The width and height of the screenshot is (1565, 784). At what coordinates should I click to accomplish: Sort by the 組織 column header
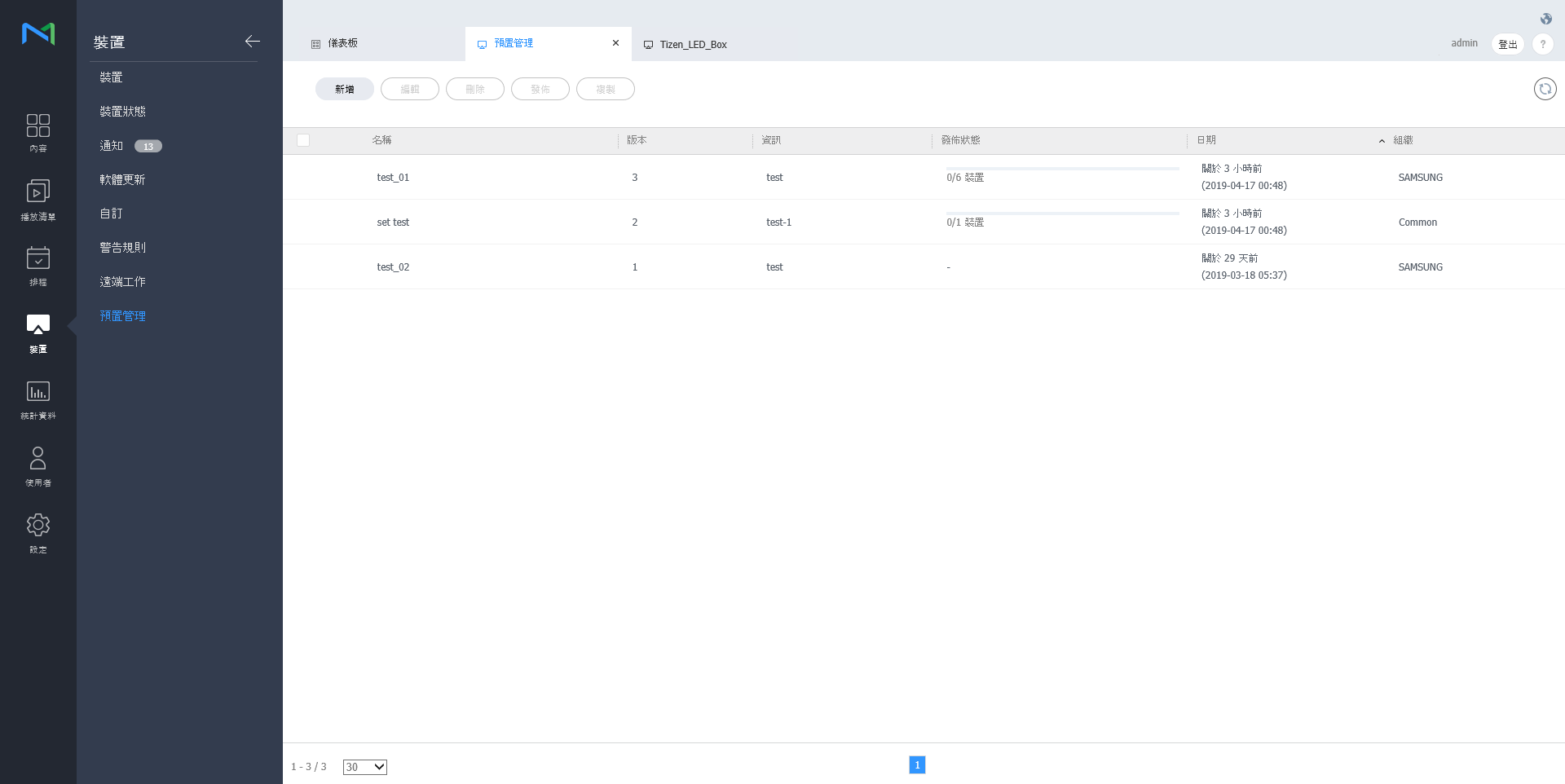[1402, 140]
